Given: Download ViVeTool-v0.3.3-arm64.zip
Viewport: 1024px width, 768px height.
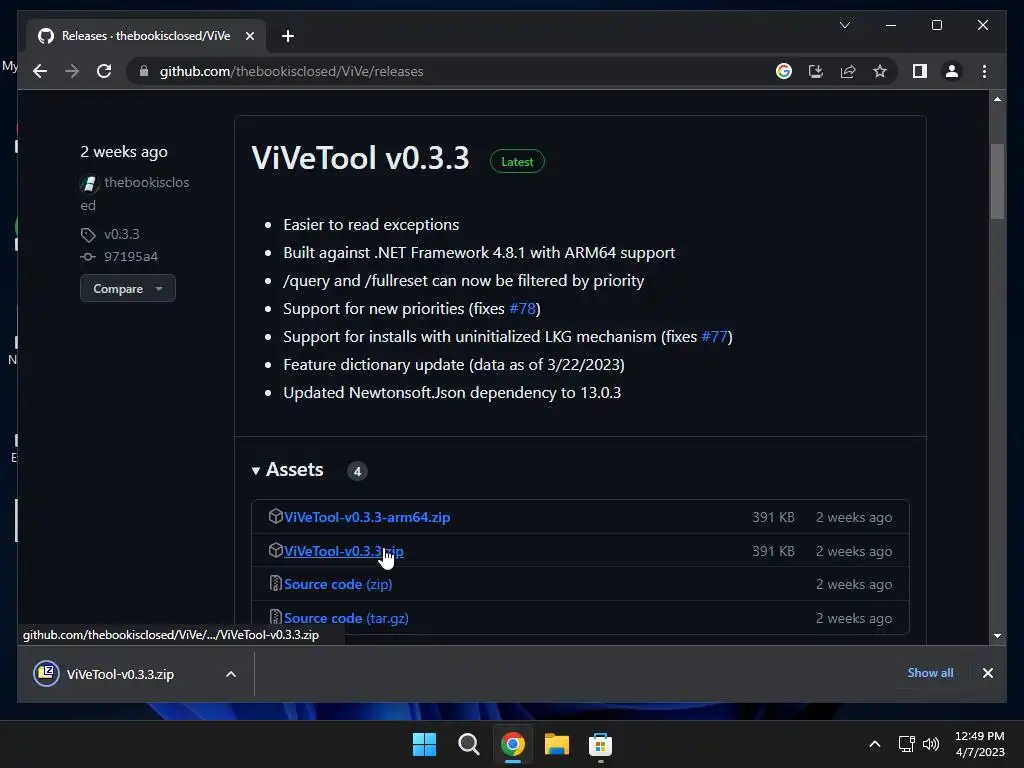Looking at the screenshot, I should [367, 517].
